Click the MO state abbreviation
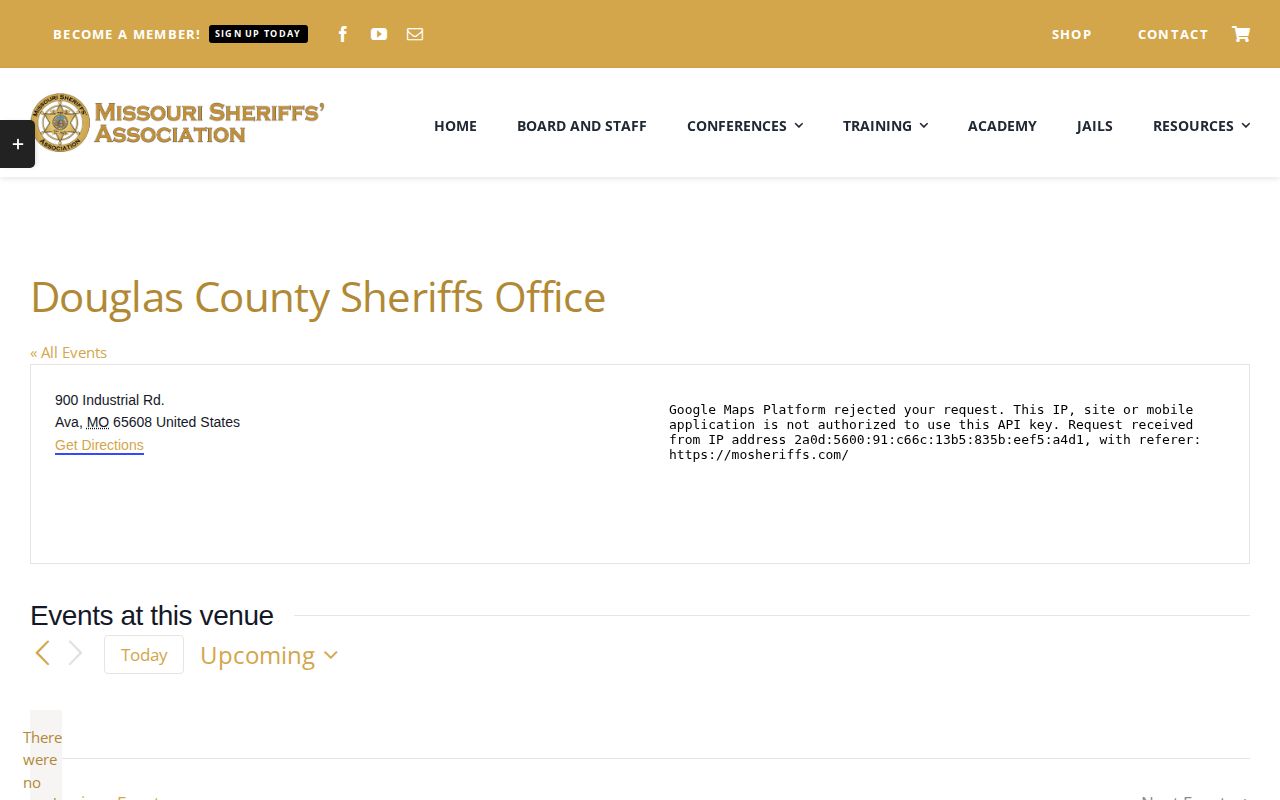This screenshot has height=800, width=1280. coord(98,422)
